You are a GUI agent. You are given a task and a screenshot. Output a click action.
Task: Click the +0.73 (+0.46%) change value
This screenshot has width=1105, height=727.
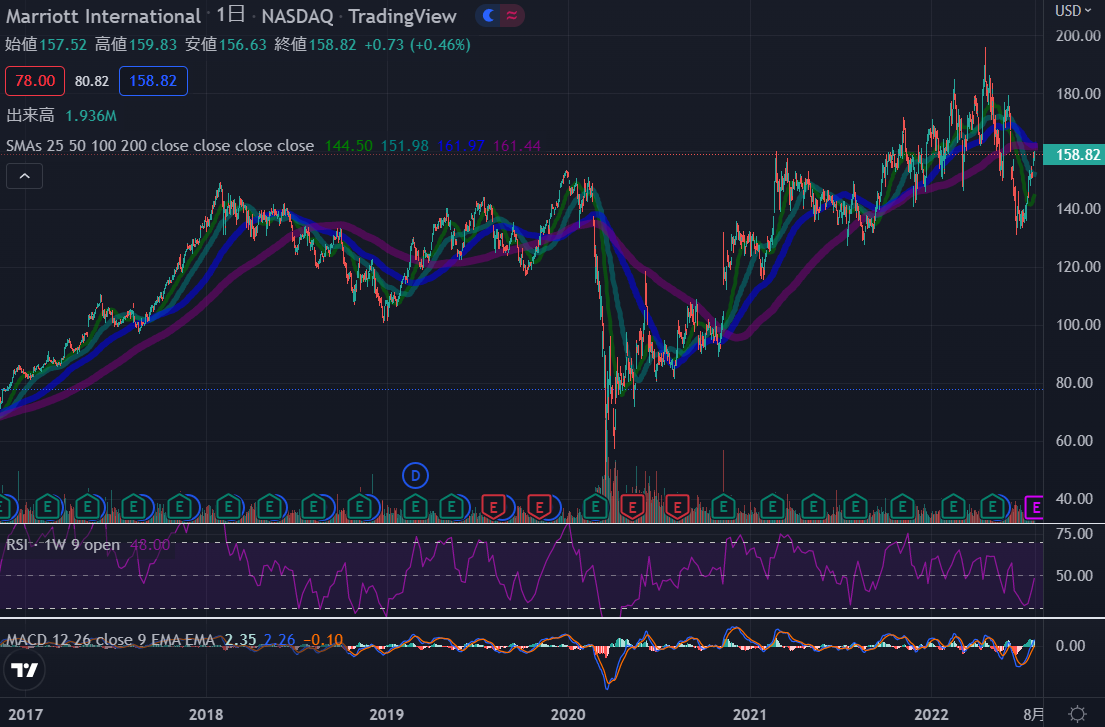click(417, 45)
